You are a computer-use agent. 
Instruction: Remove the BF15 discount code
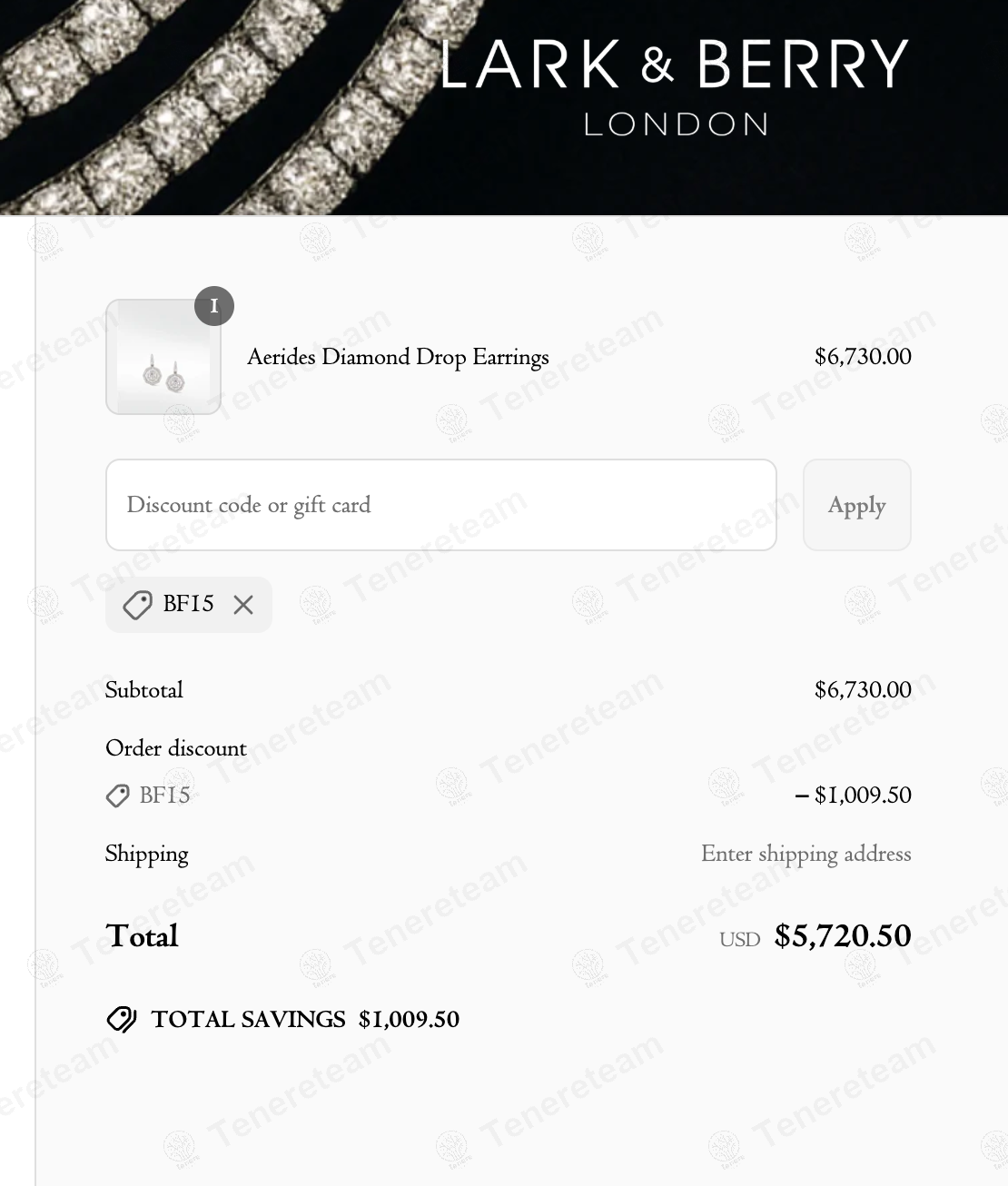click(243, 605)
